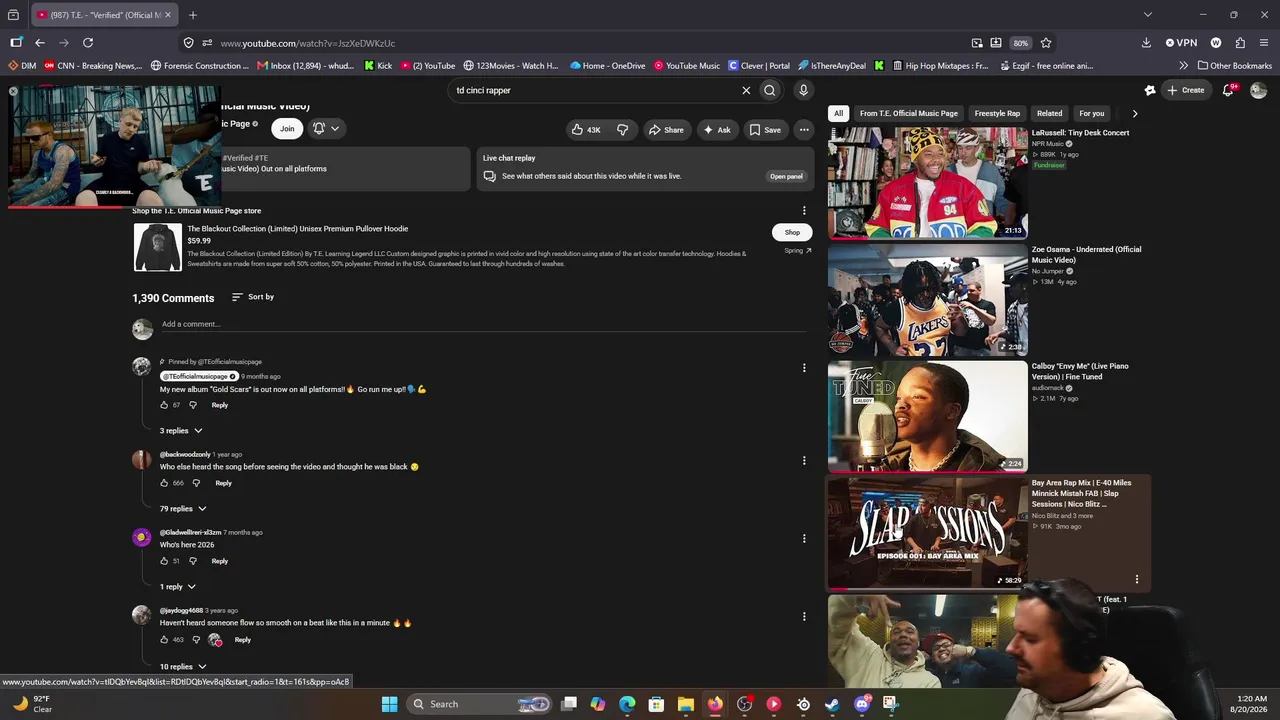Screen dimensions: 1280x720
Task: Select the 'Freestyle Rap' chip
Action: pyautogui.click(x=997, y=113)
